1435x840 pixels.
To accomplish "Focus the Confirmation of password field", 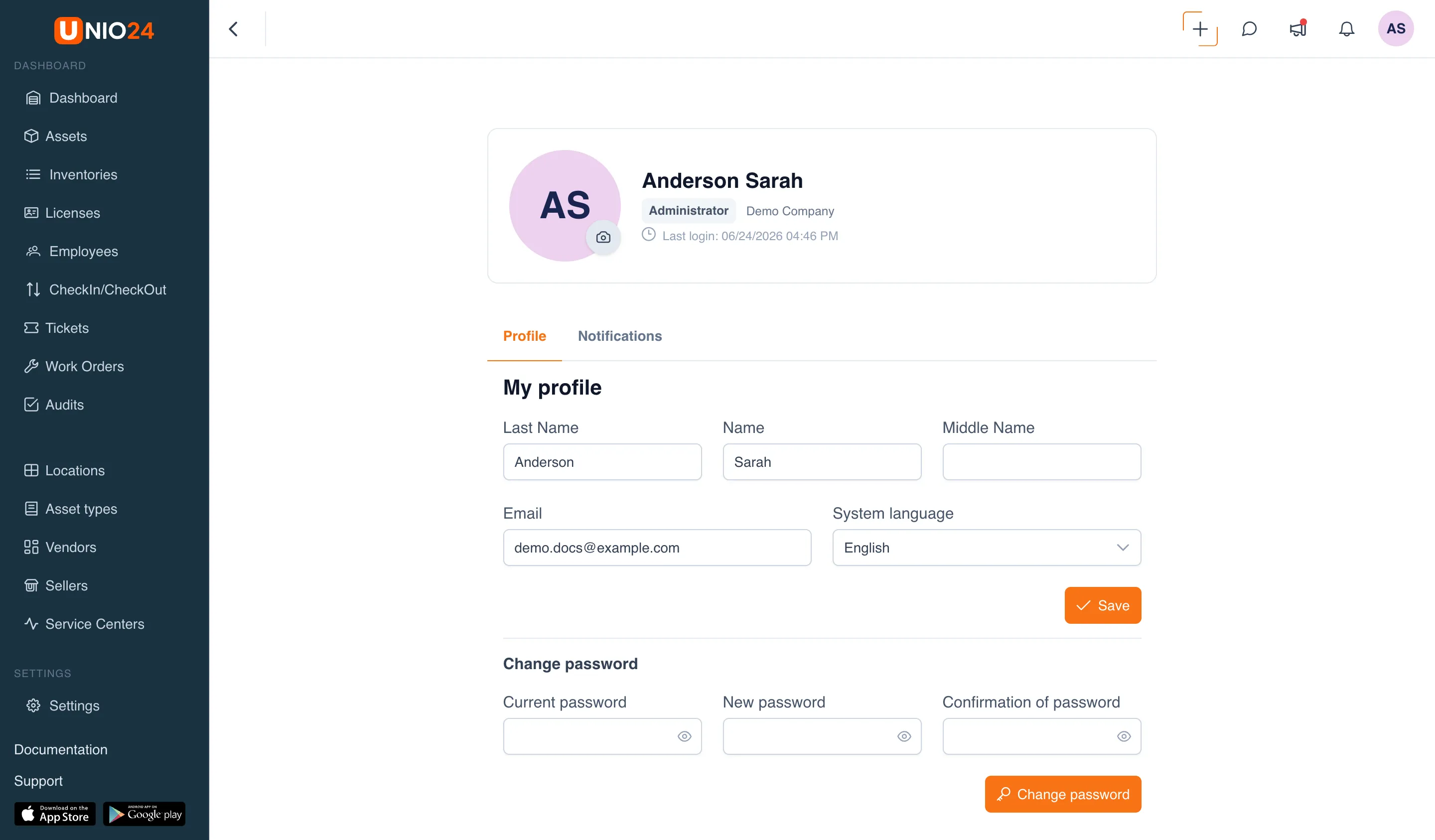I will [1042, 736].
